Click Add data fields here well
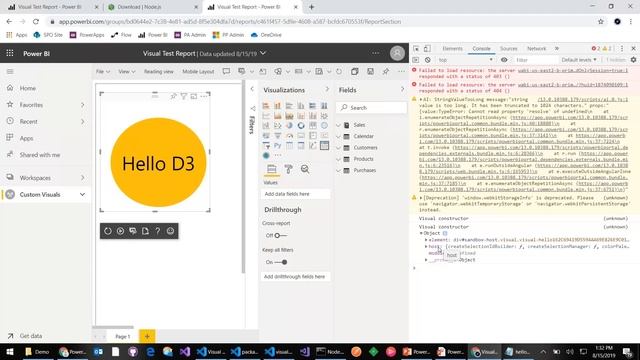 (296, 194)
